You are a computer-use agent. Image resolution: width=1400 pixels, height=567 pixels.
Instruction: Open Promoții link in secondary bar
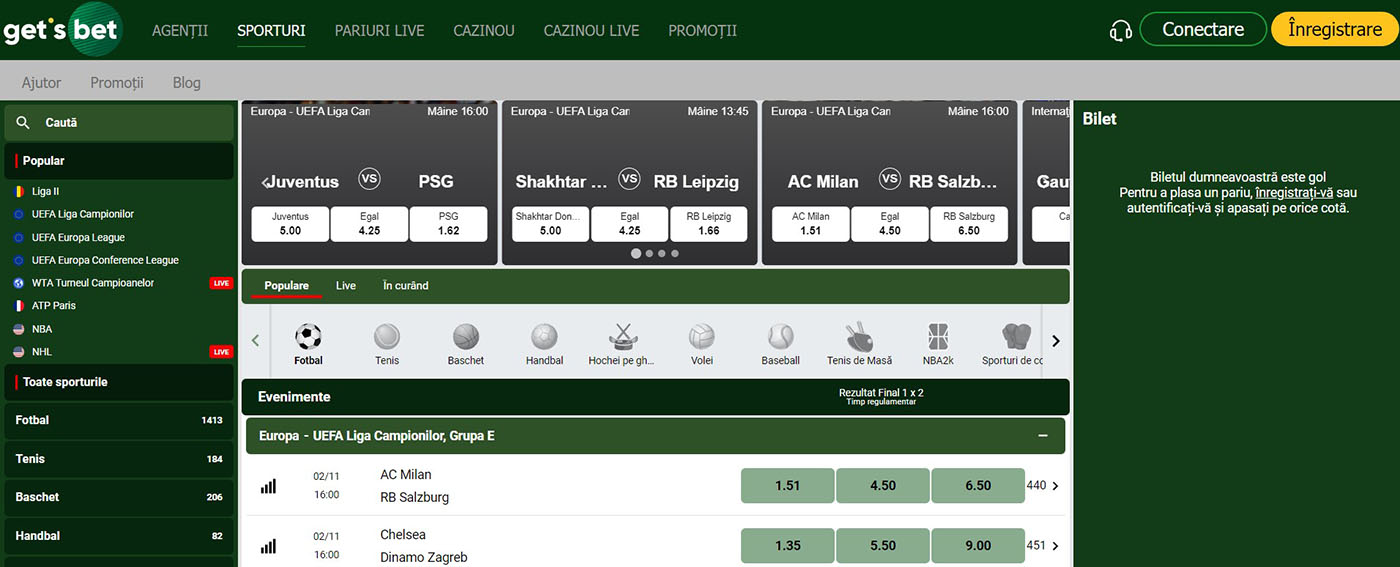(x=117, y=83)
